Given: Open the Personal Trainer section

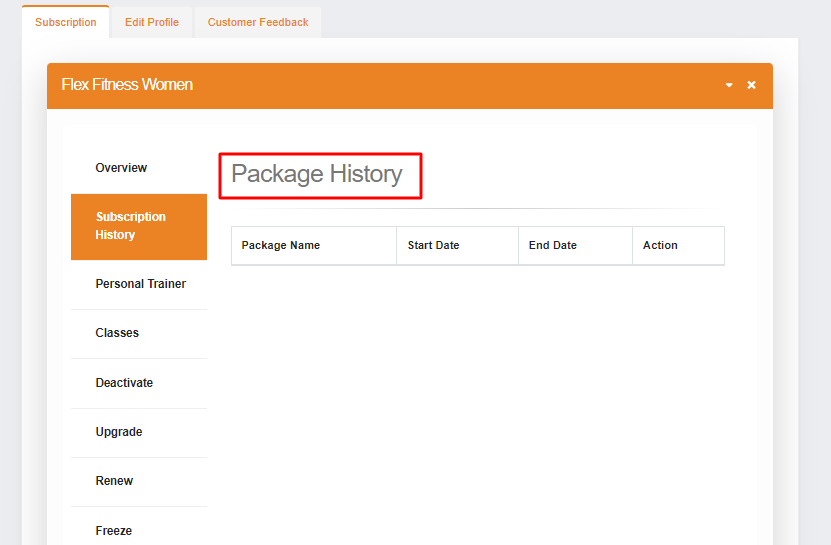Looking at the screenshot, I should point(140,284).
